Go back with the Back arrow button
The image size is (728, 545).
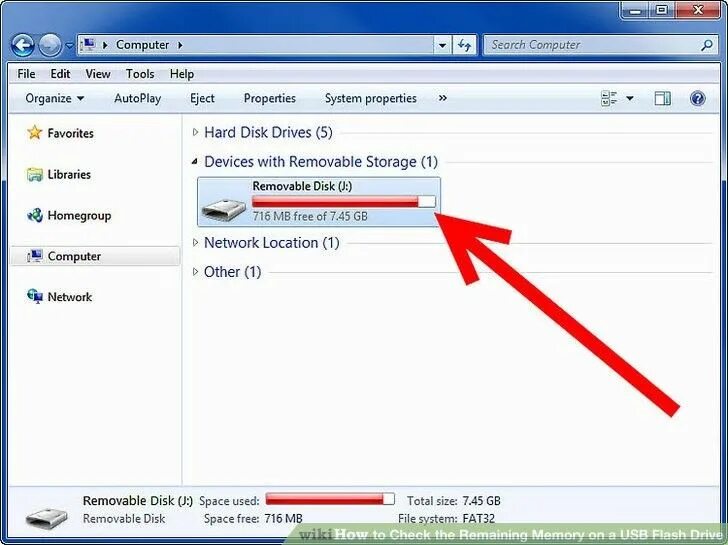[23, 45]
